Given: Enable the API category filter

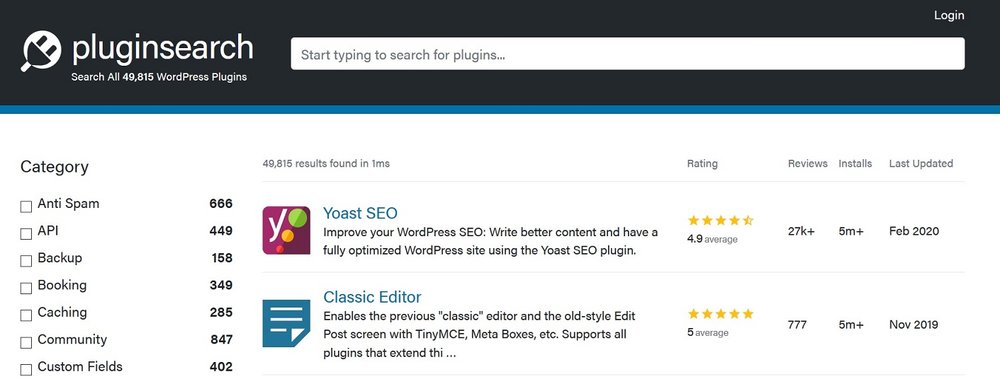Looking at the screenshot, I should point(26,234).
